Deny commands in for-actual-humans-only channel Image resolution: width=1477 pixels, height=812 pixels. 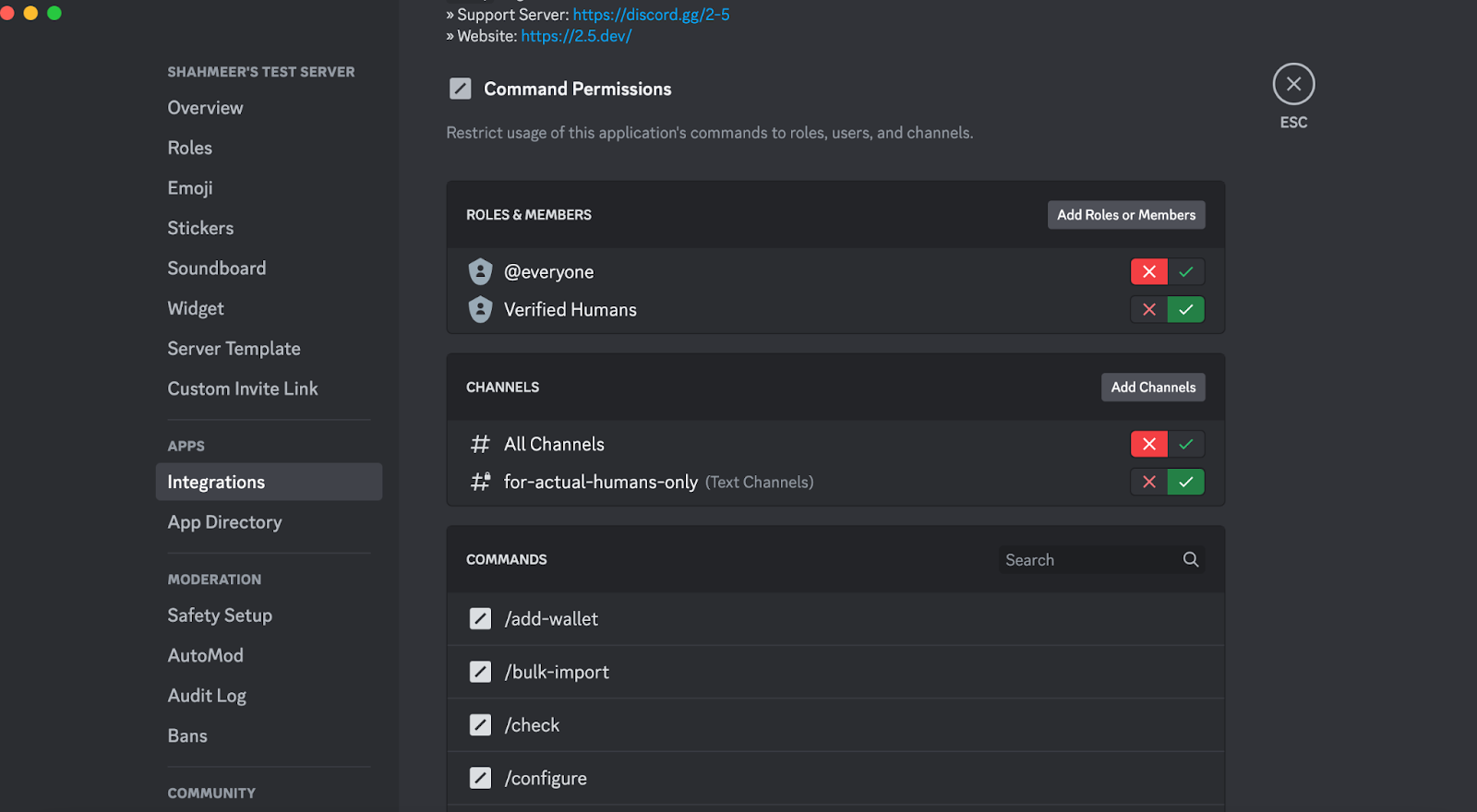[1149, 482]
